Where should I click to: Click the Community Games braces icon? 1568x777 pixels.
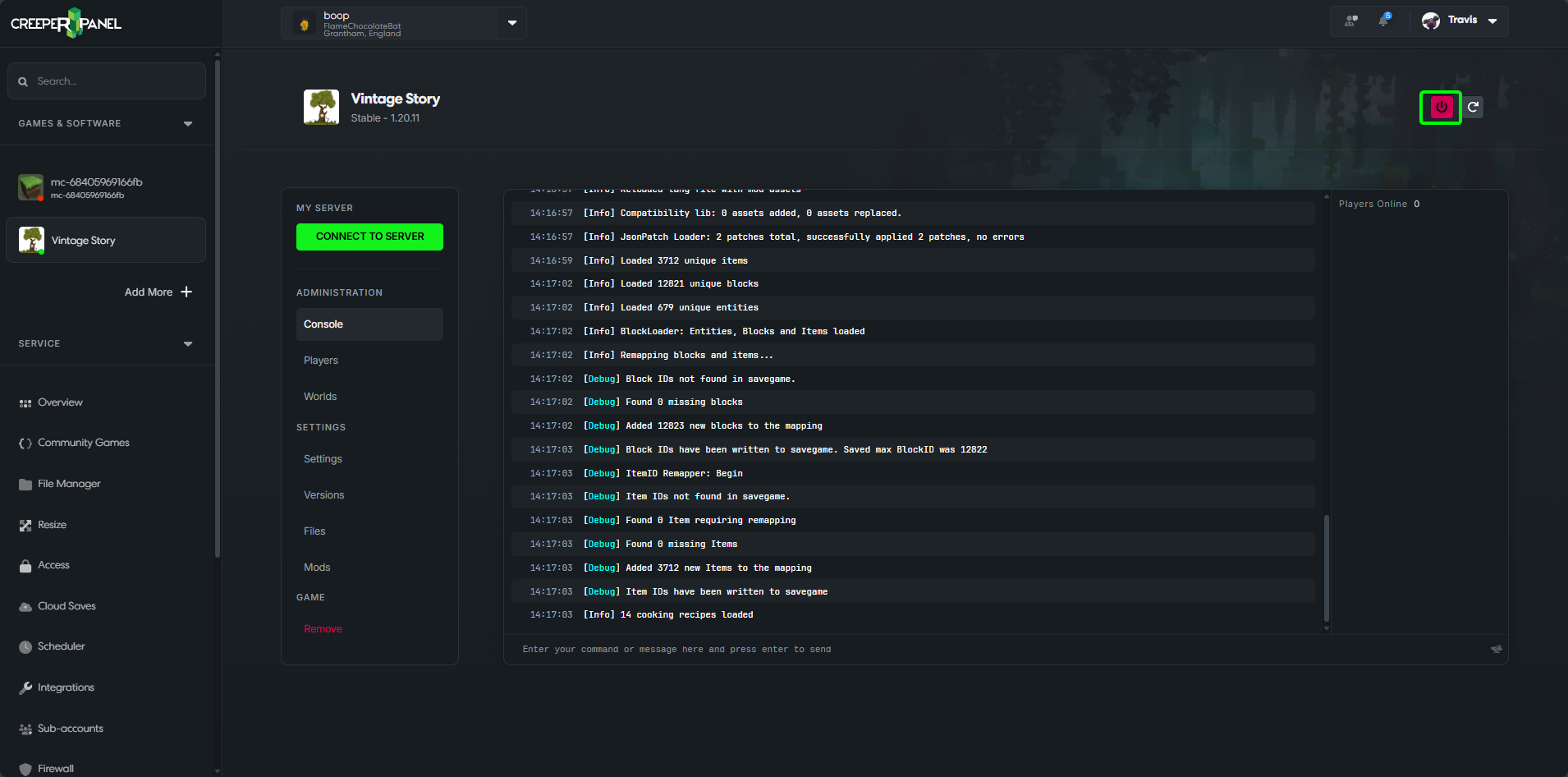tap(25, 444)
